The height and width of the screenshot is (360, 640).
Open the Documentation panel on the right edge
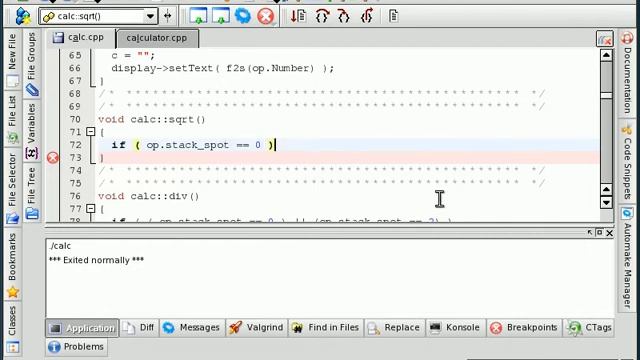tap(627, 73)
